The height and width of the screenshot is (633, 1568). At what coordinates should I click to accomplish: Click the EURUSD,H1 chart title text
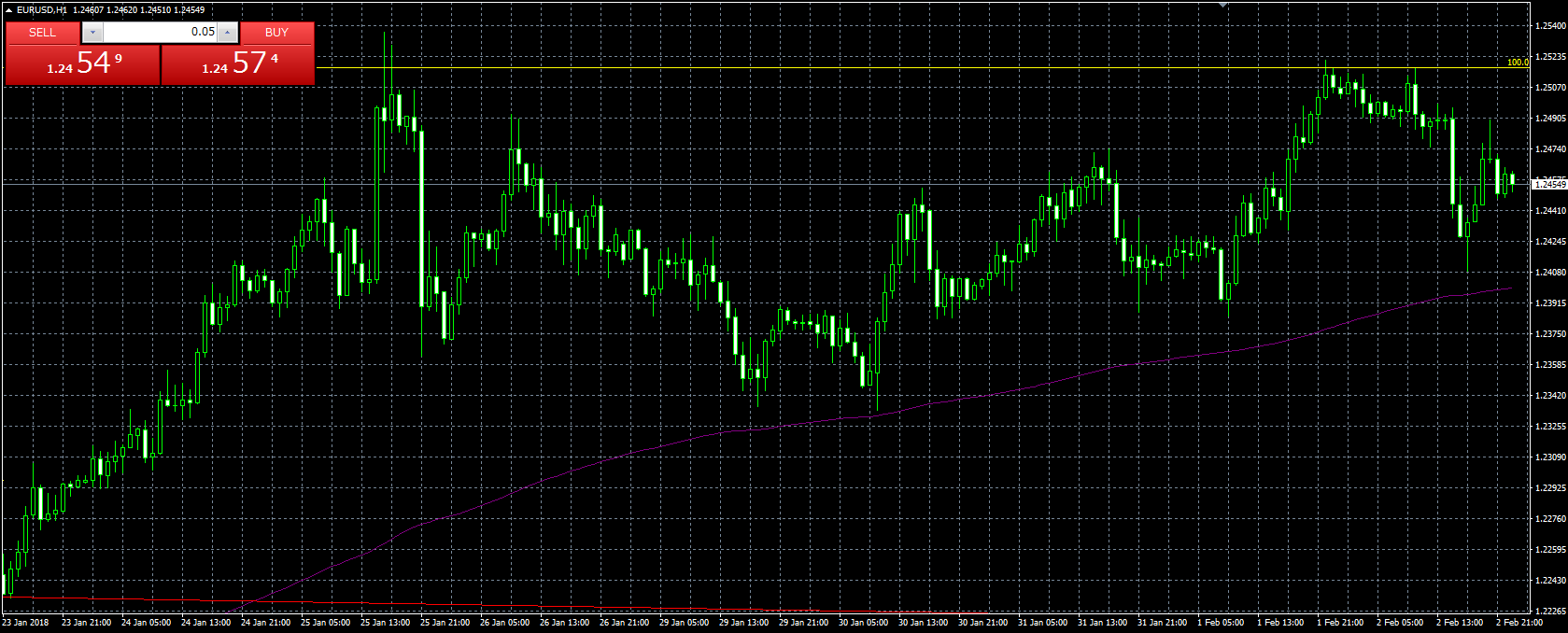[41, 9]
